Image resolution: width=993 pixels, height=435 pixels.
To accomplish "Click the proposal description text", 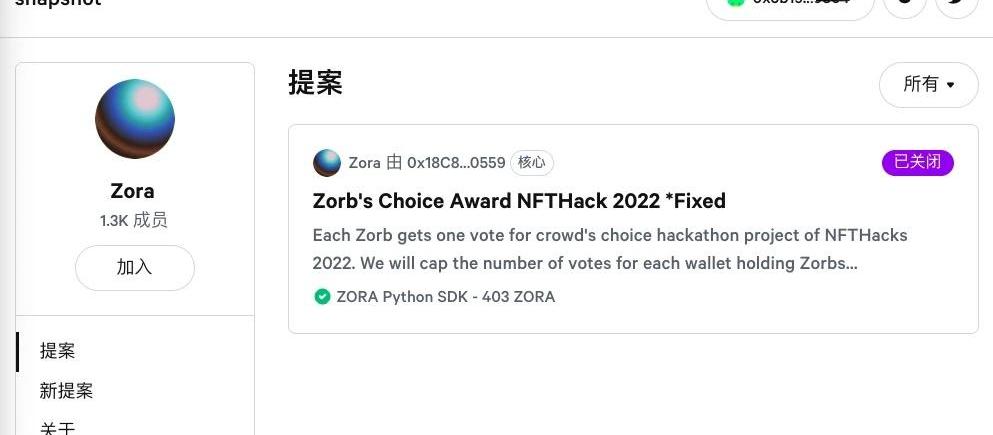I will coord(610,250).
